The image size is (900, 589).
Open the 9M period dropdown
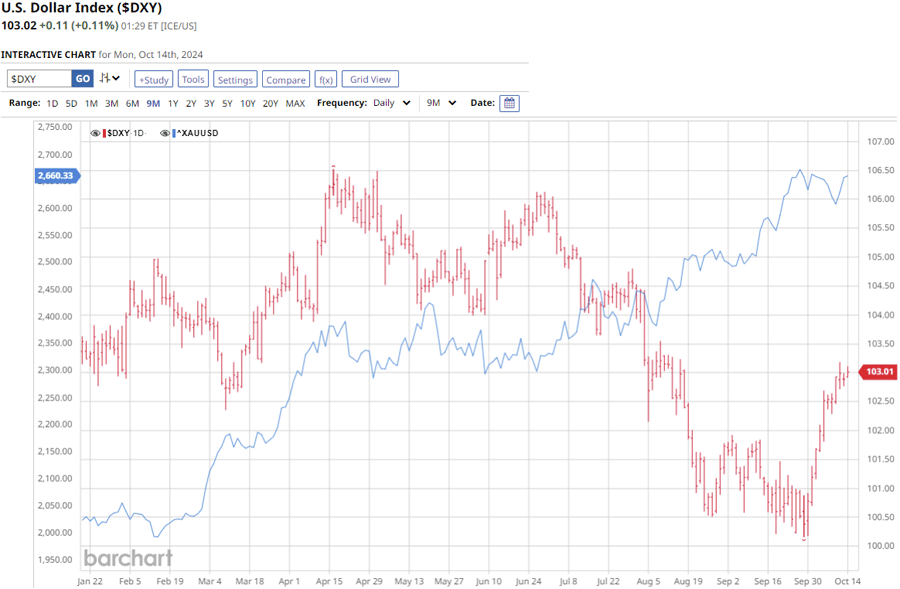(x=441, y=103)
